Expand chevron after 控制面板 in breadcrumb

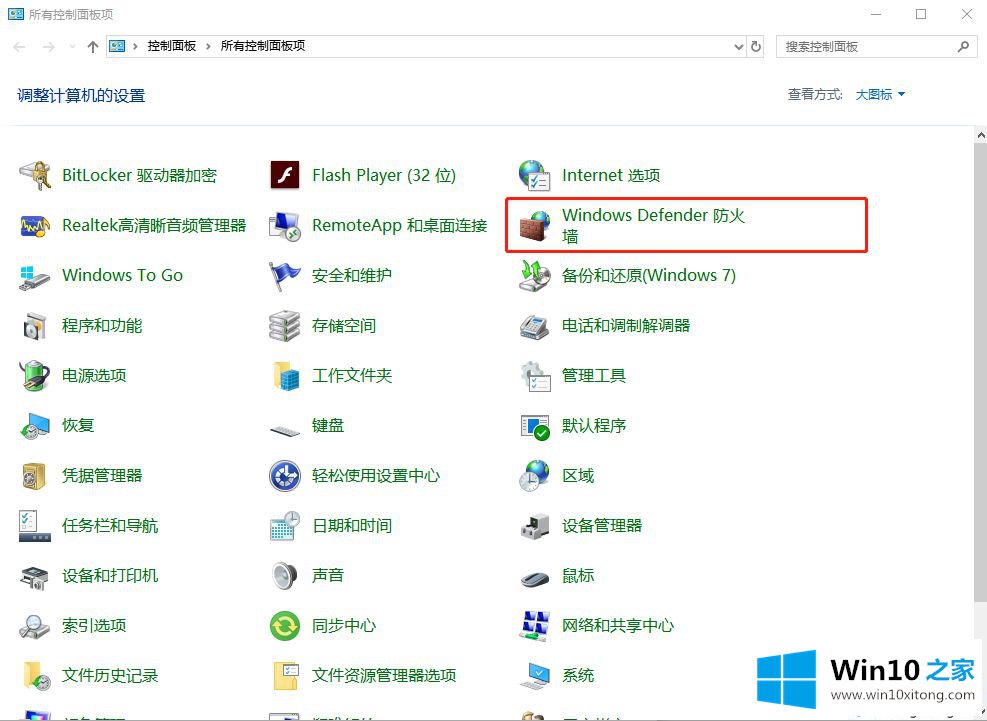tap(208, 47)
